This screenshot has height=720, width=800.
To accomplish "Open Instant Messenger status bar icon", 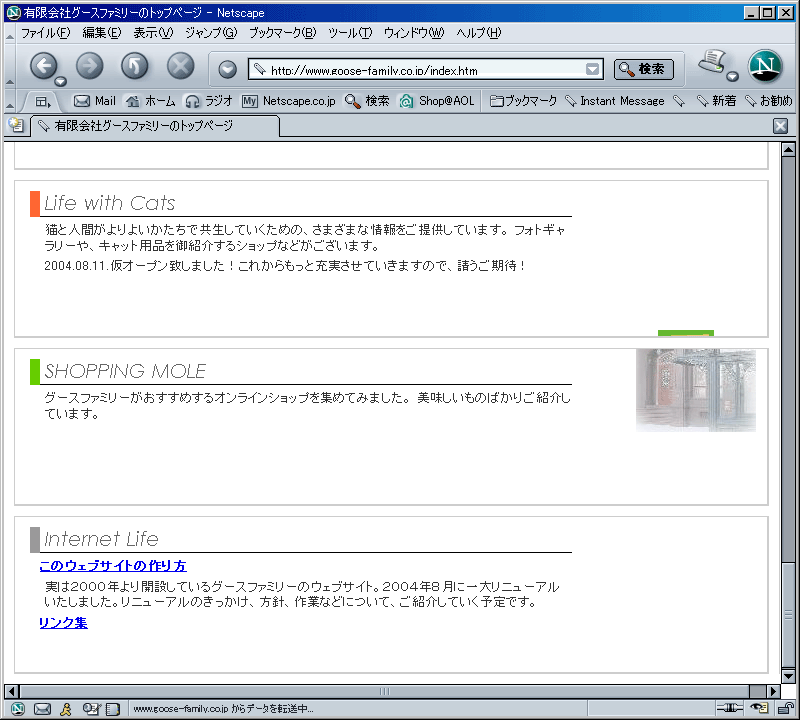I will coord(66,708).
